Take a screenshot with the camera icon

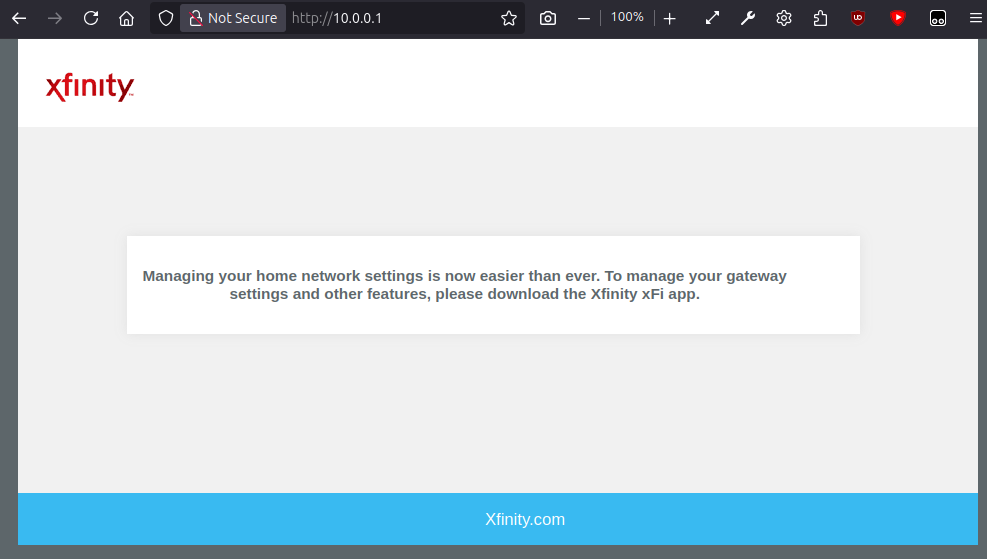548,18
